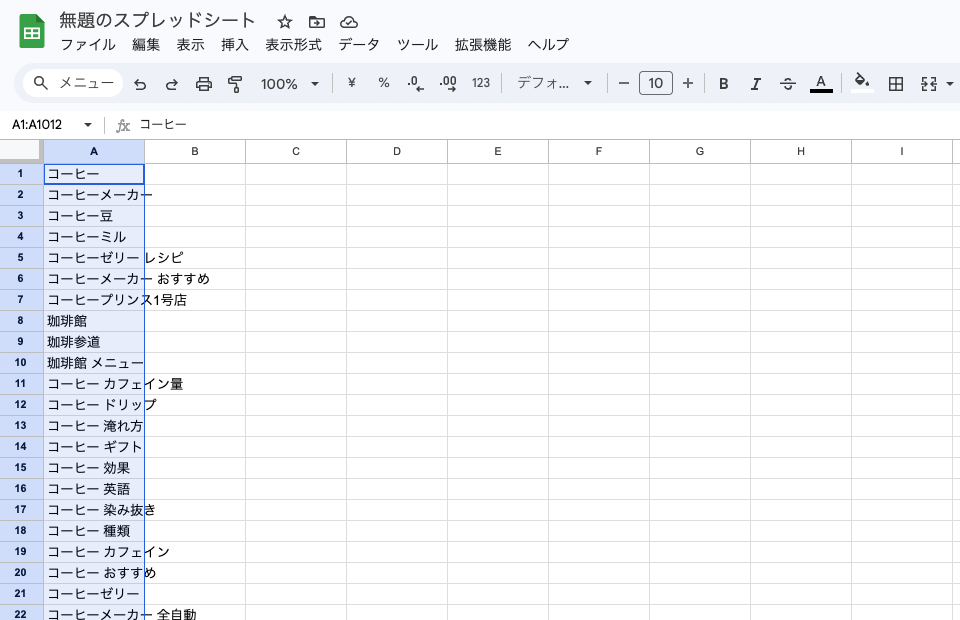Open the ファイル menu
The width and height of the screenshot is (960, 620).
click(88, 45)
